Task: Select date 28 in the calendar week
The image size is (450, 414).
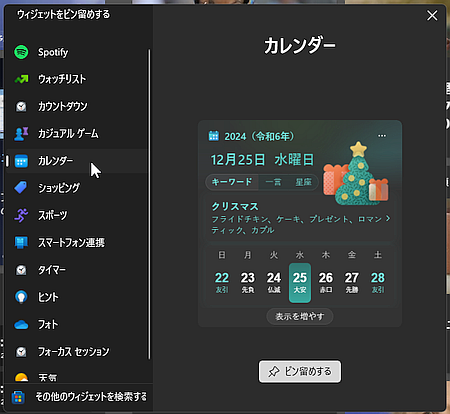Action: 378,282
